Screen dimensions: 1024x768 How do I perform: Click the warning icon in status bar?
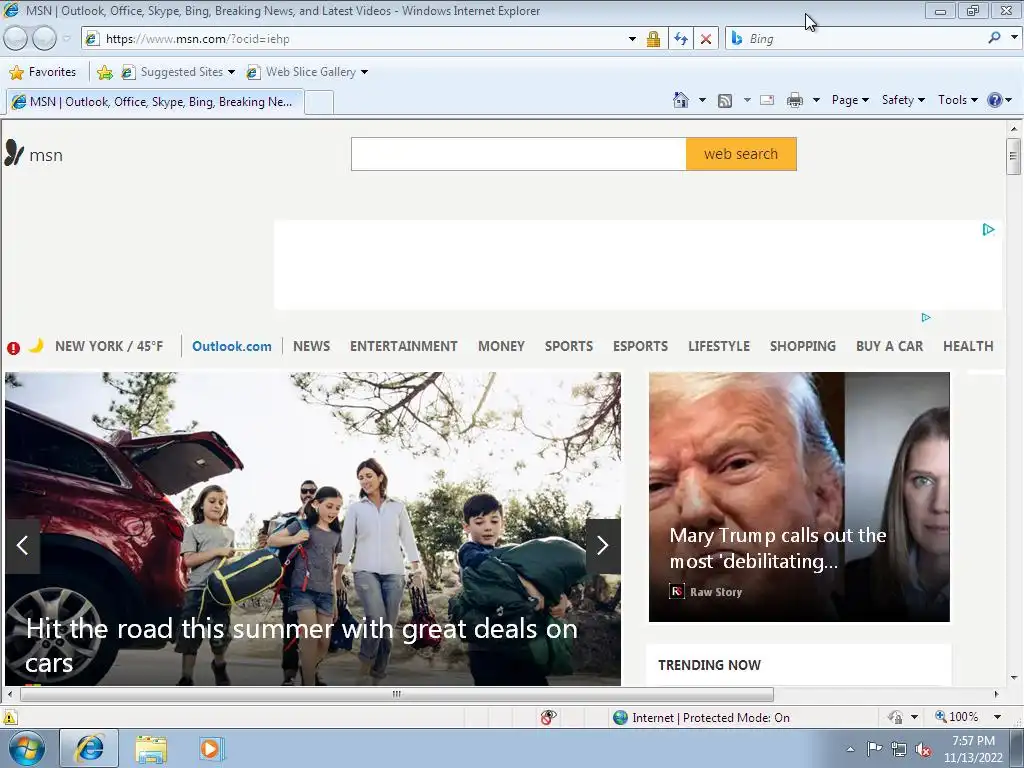9,717
